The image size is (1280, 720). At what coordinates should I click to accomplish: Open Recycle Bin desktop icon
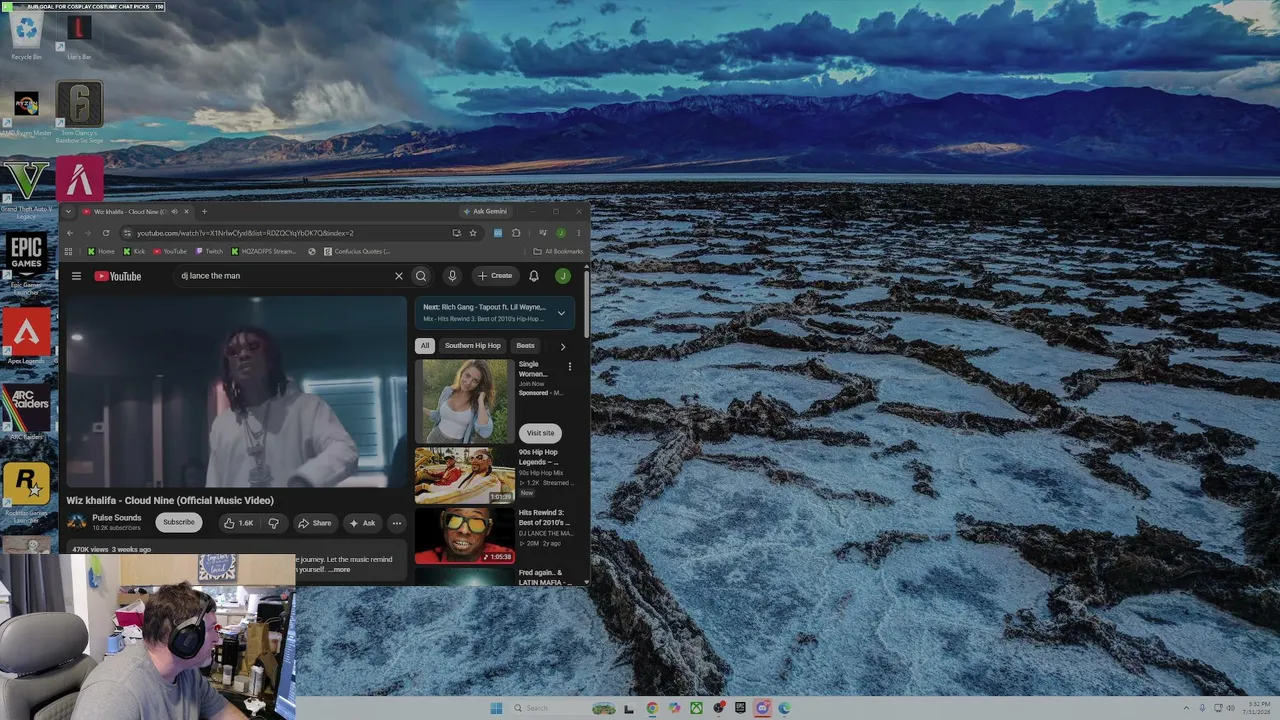(x=26, y=37)
